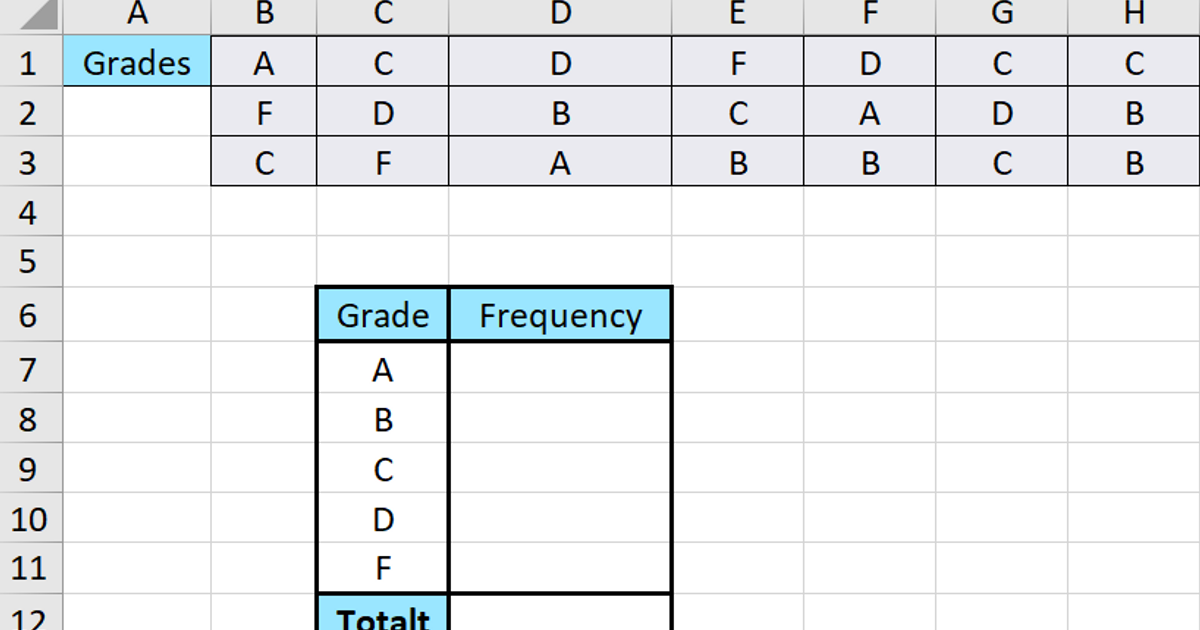Click column header H

(x=1133, y=14)
